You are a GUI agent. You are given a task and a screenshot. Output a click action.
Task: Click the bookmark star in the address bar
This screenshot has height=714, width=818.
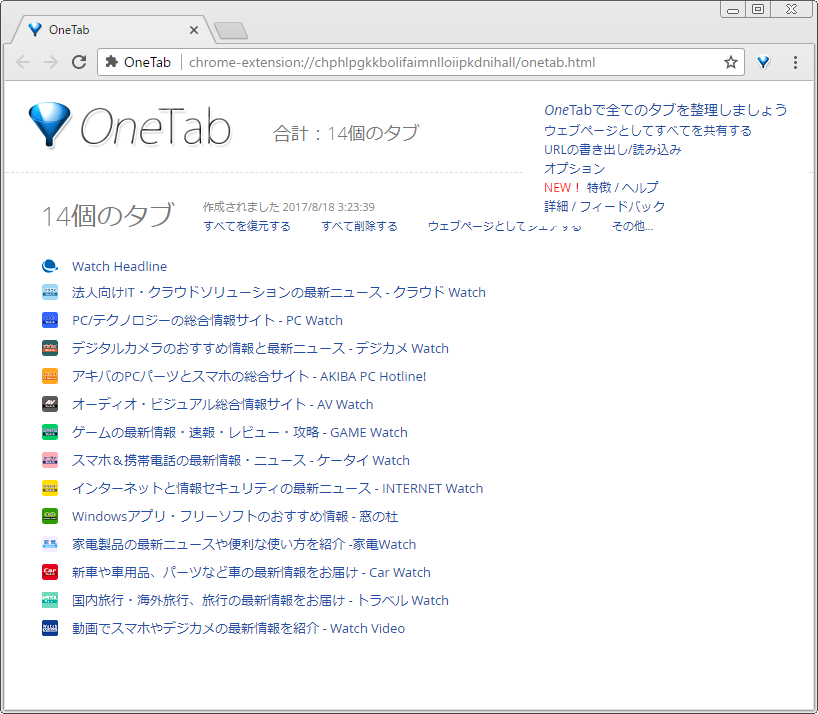[x=730, y=61]
